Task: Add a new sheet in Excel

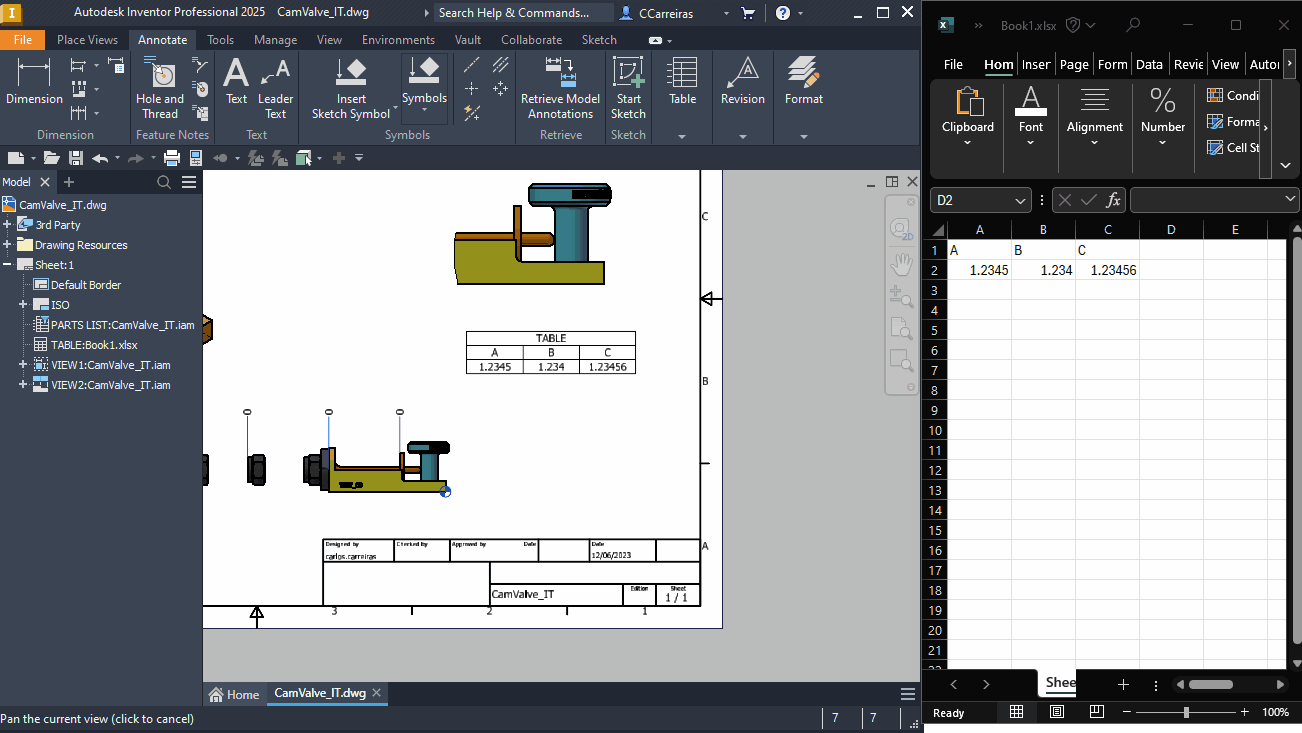Action: pyautogui.click(x=1123, y=684)
